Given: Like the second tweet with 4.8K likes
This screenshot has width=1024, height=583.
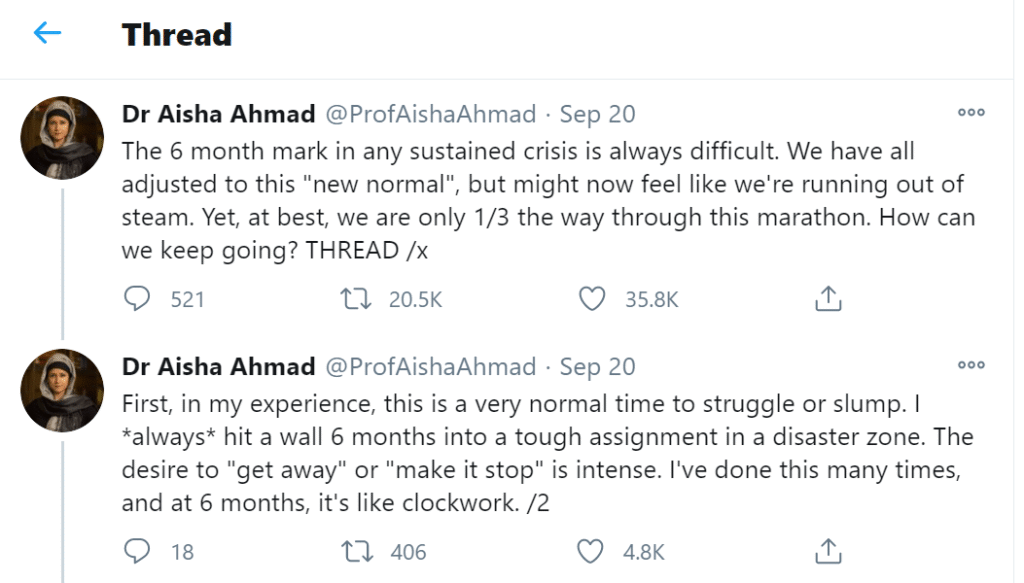Looking at the screenshot, I should point(593,551).
